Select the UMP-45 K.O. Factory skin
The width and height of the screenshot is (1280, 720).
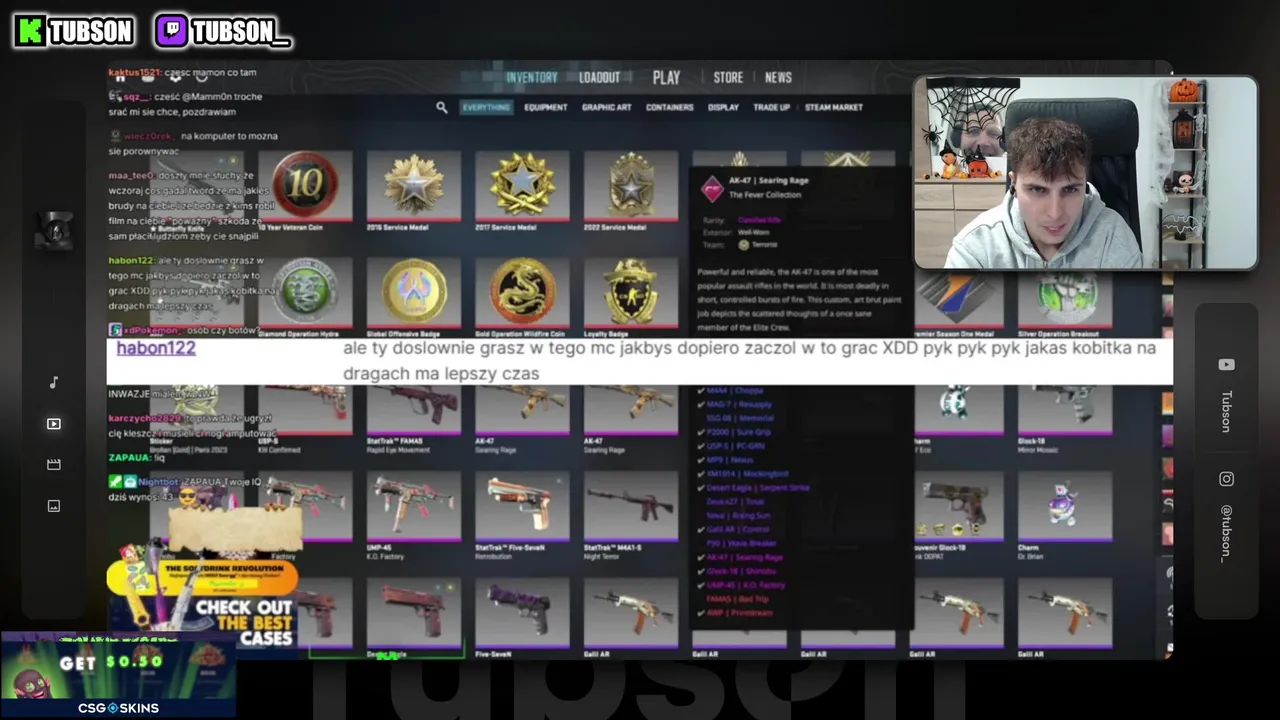(x=413, y=514)
